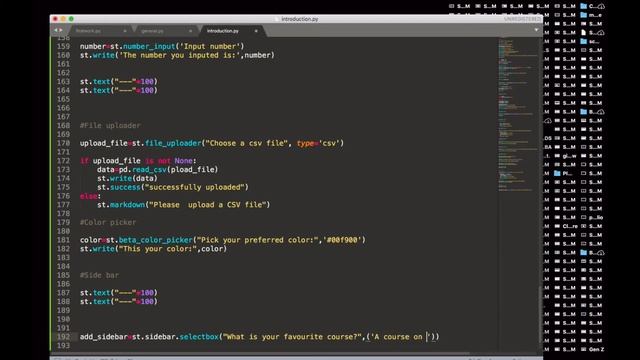The image size is (640, 360).
Task: Click the selectbox method name
Action: pos(199,337)
